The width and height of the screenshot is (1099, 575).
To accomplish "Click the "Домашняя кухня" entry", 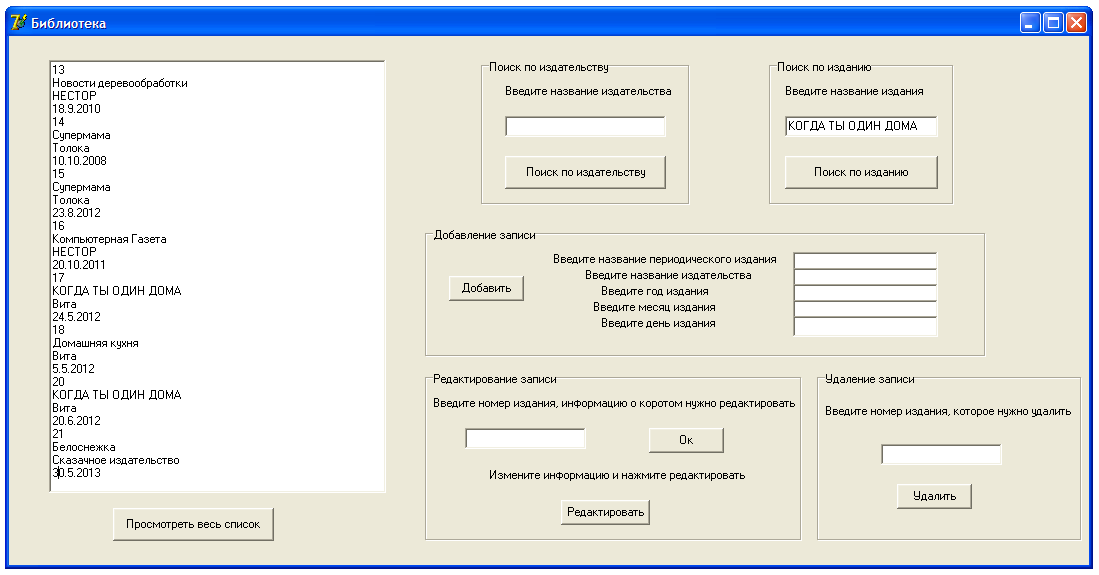I will pos(95,343).
